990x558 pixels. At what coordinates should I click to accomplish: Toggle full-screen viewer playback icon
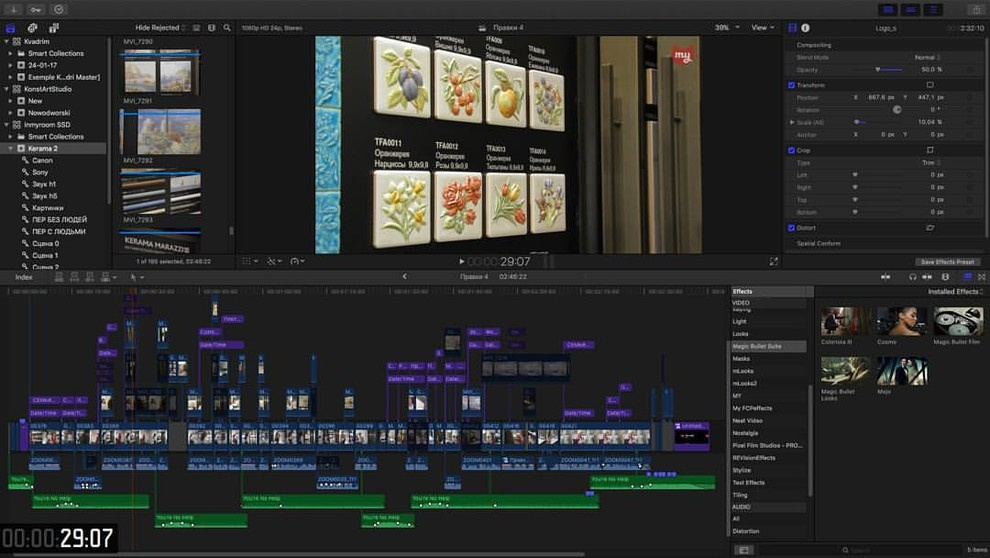click(x=773, y=261)
